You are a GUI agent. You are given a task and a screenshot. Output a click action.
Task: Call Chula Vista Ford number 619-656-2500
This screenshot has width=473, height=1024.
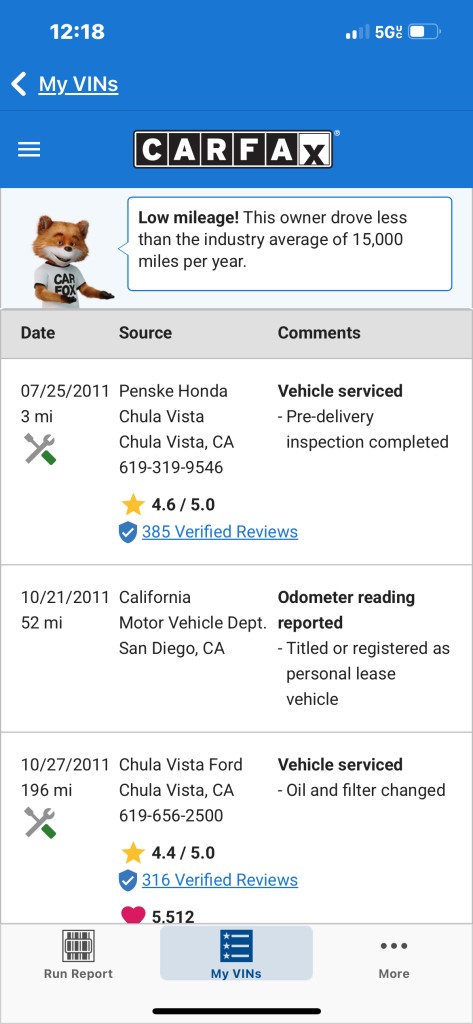(171, 816)
